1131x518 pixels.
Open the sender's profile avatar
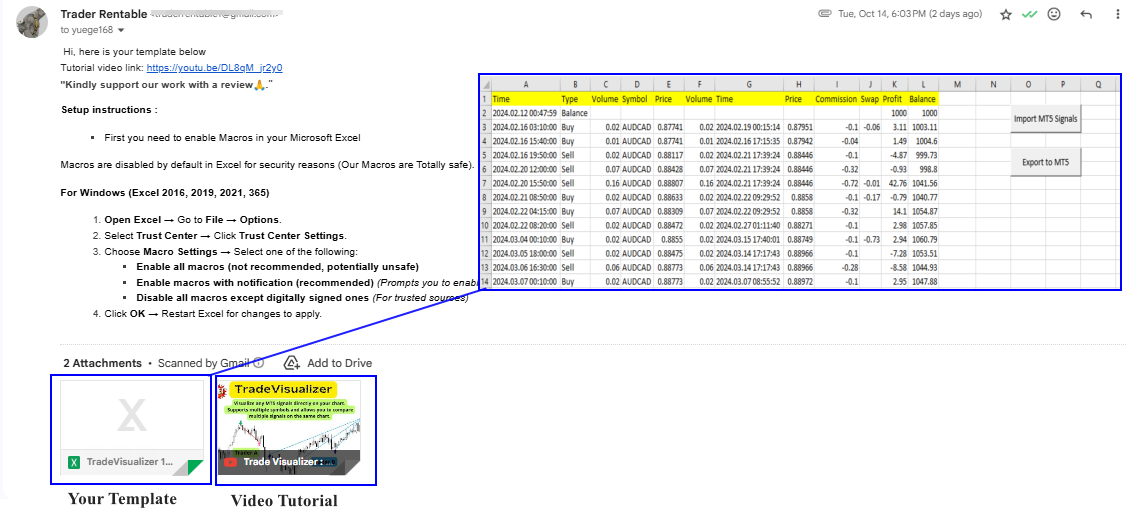pos(32,22)
